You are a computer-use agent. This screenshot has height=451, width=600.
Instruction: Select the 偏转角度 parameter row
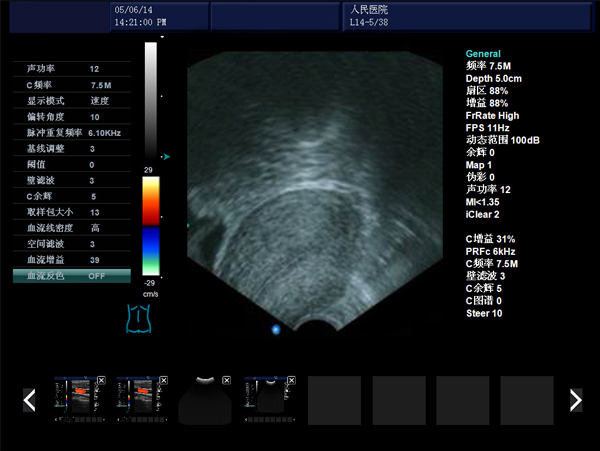pyautogui.click(x=71, y=117)
